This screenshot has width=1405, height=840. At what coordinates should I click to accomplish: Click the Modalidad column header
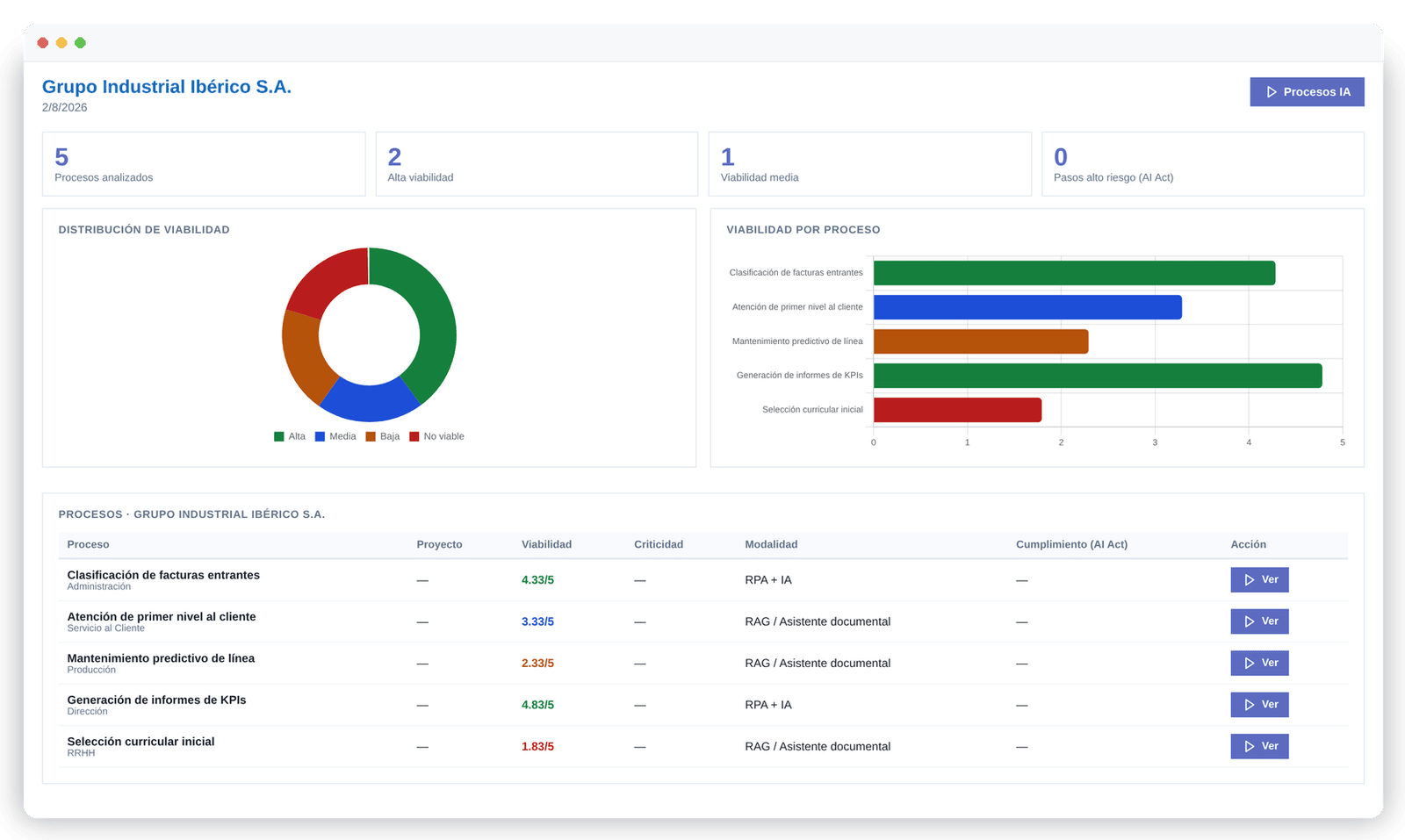tap(771, 544)
